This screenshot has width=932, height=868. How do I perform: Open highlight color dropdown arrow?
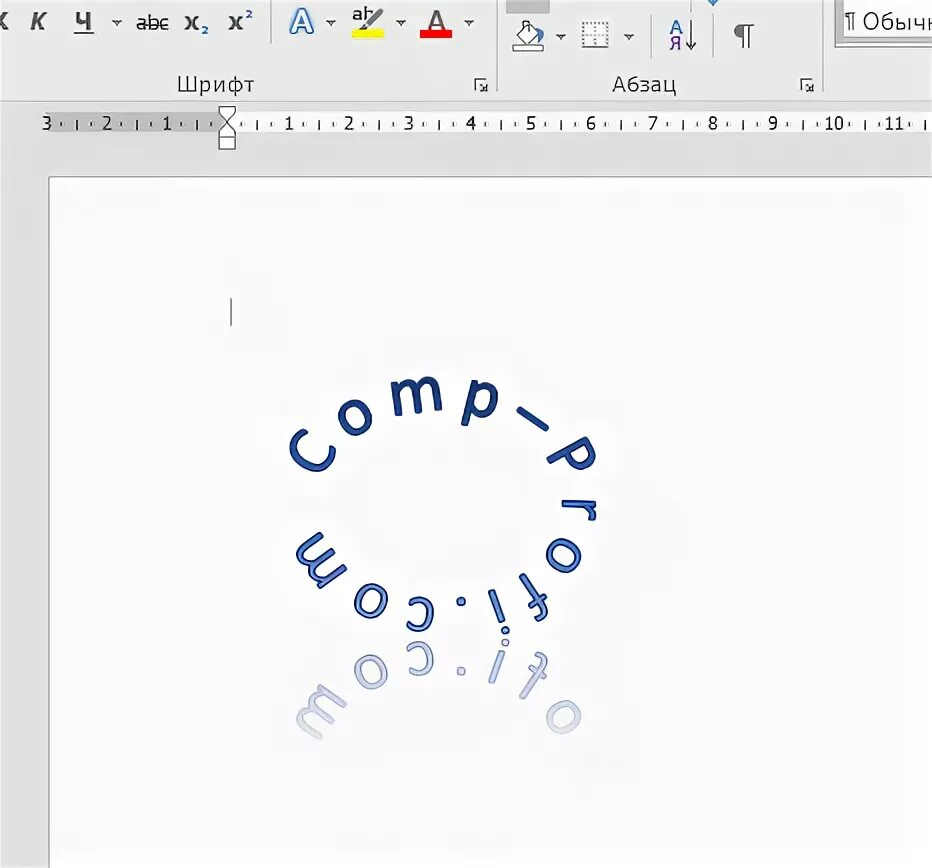click(401, 23)
